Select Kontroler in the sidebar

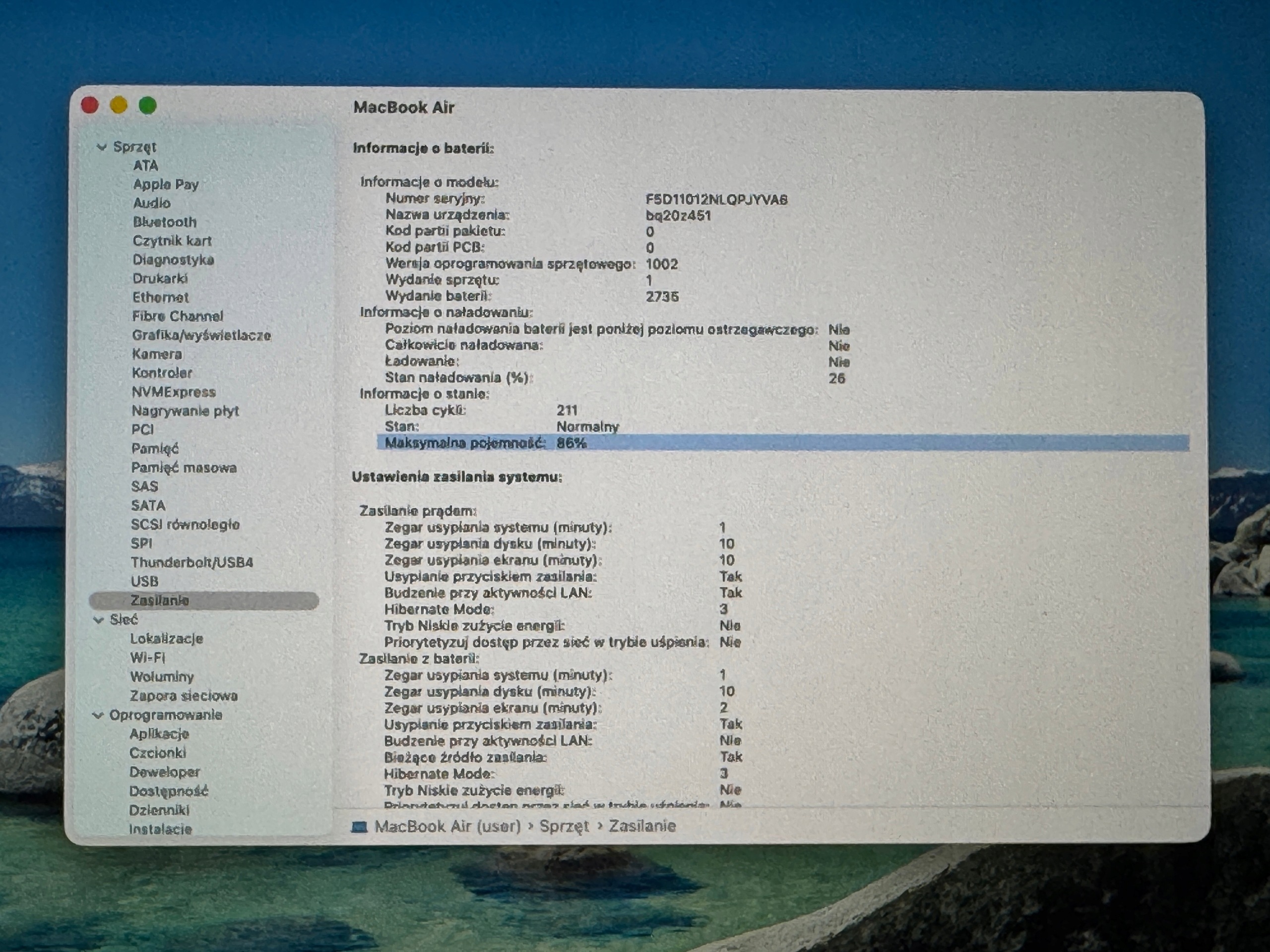coord(162,373)
